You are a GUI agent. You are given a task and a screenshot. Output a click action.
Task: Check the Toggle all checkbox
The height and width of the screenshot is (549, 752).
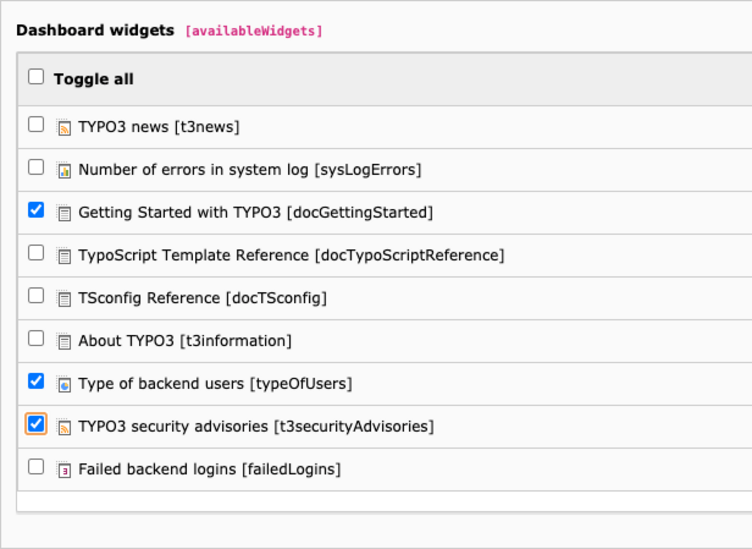pyautogui.click(x=36, y=77)
